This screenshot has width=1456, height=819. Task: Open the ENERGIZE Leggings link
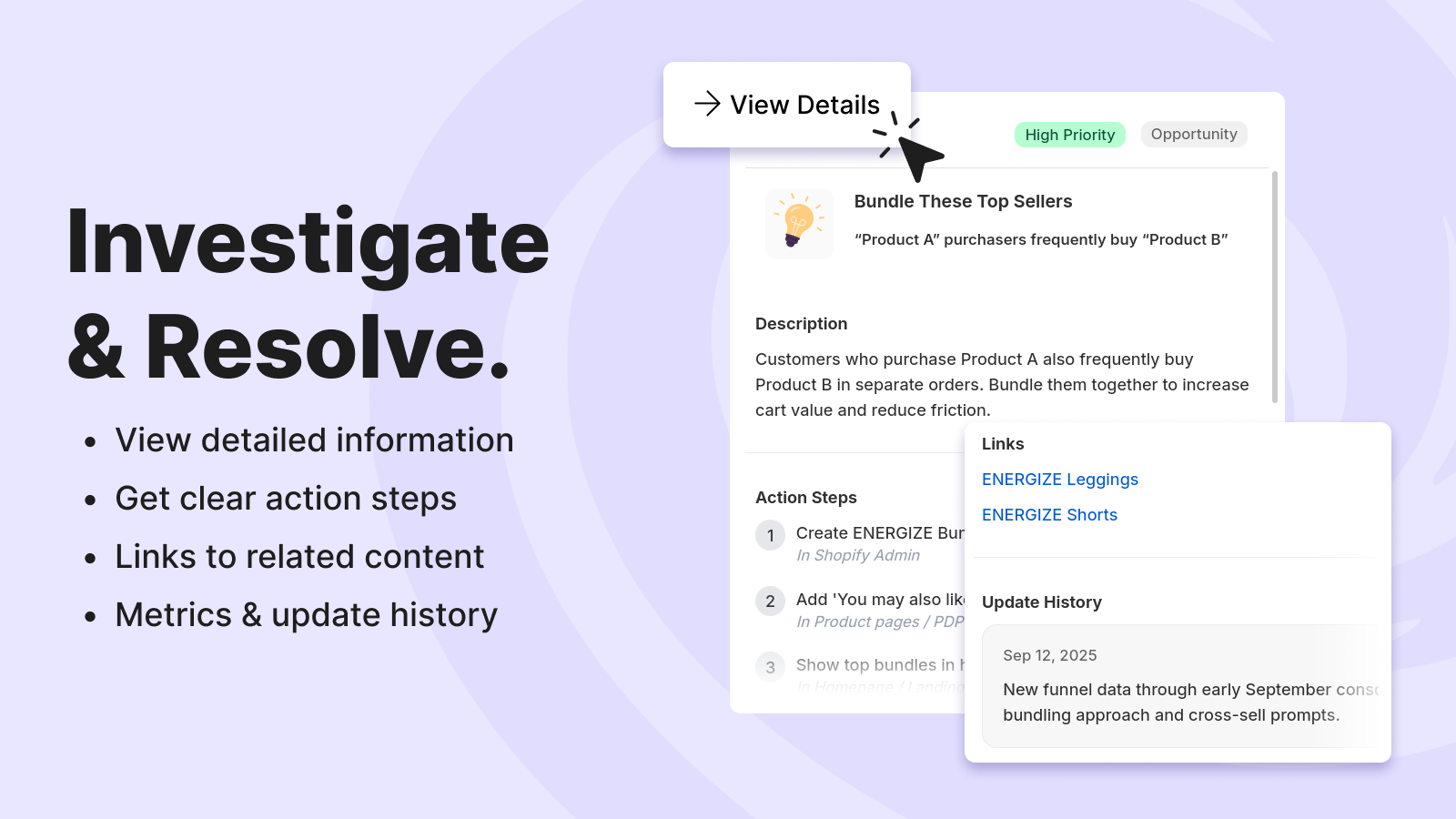coord(1059,480)
